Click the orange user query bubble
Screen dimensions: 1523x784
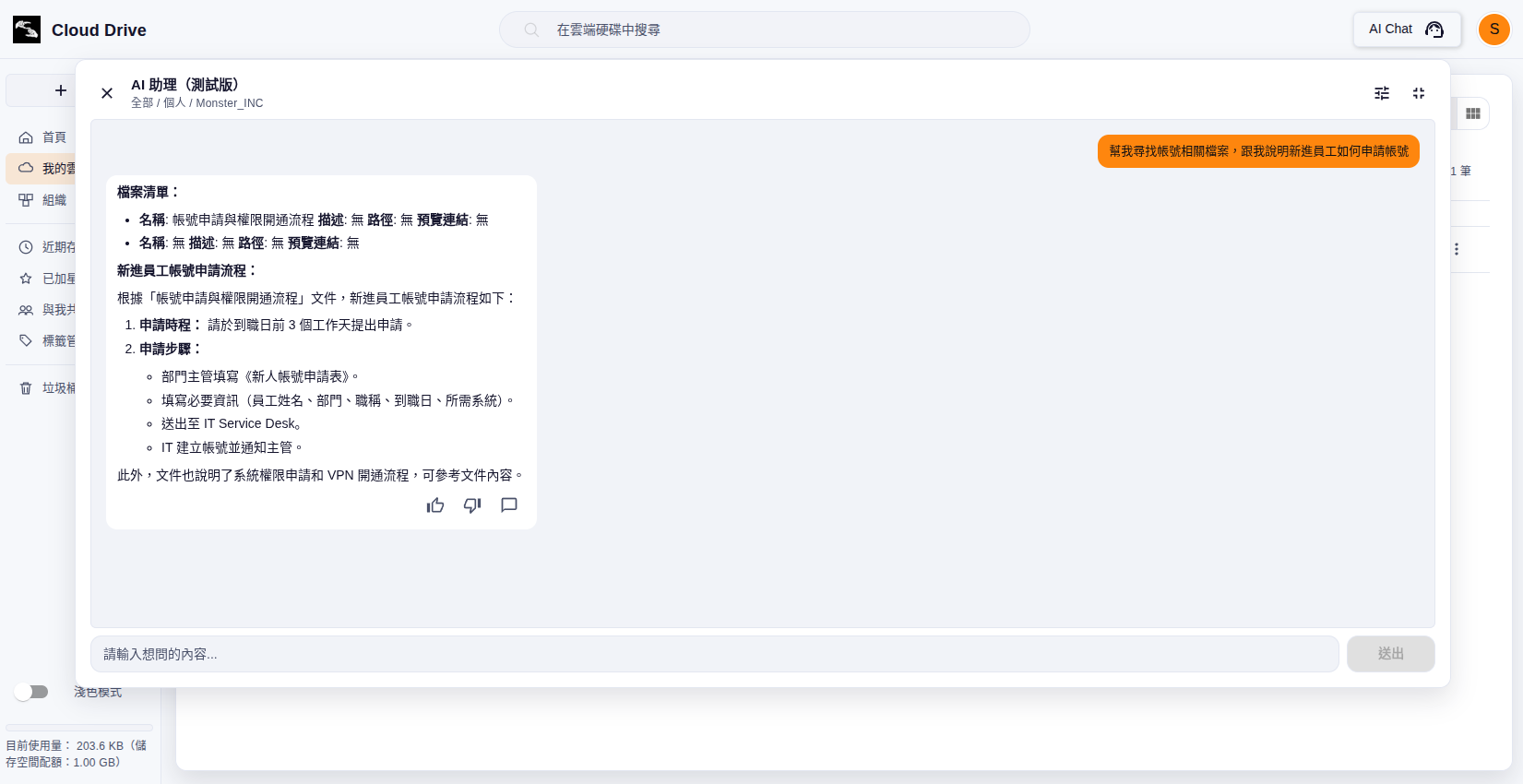coord(1258,151)
